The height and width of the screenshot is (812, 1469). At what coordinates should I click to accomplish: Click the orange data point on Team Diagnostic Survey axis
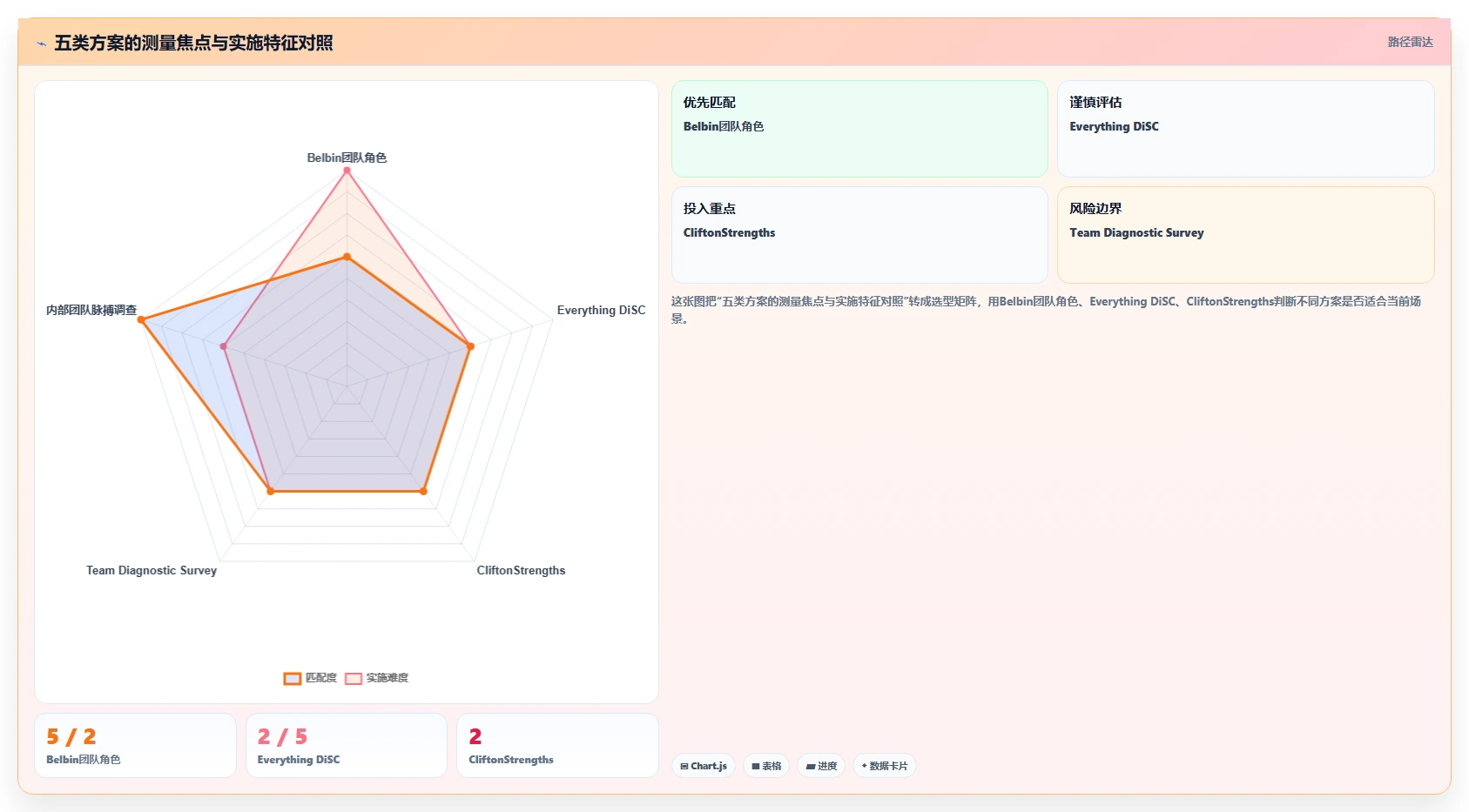[x=271, y=492]
